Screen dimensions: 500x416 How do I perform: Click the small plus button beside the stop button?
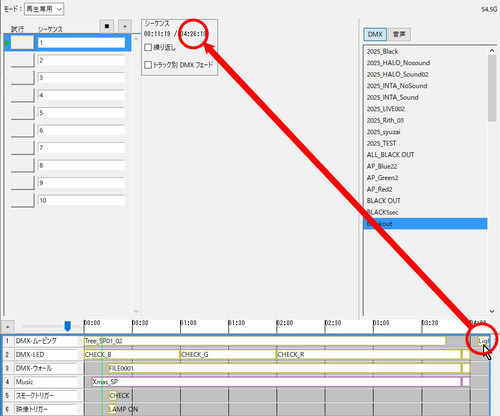pyautogui.click(x=125, y=26)
